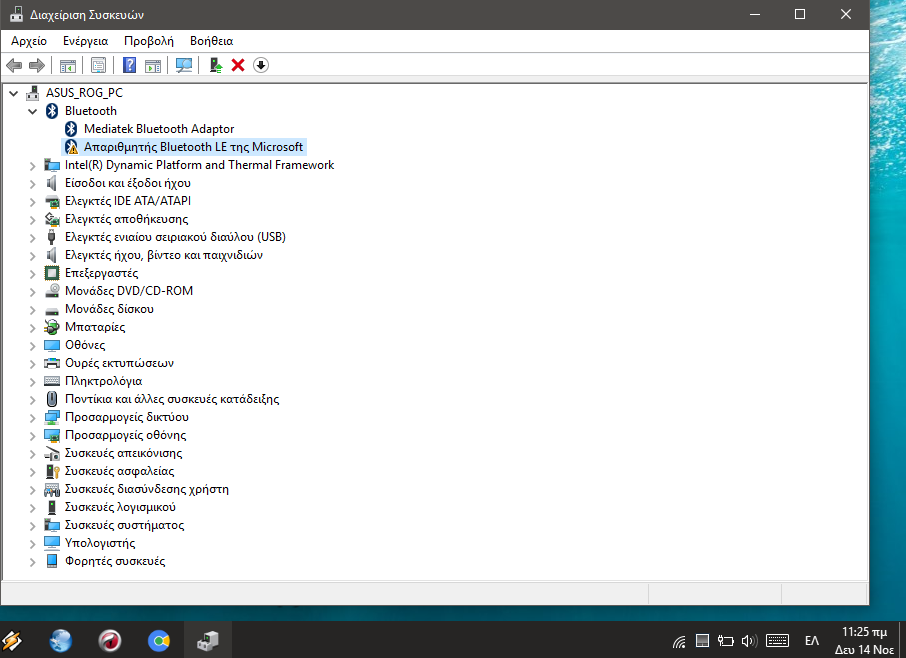Click the USB controllers plug icon
Screen dimensions: 906x658
(51, 237)
